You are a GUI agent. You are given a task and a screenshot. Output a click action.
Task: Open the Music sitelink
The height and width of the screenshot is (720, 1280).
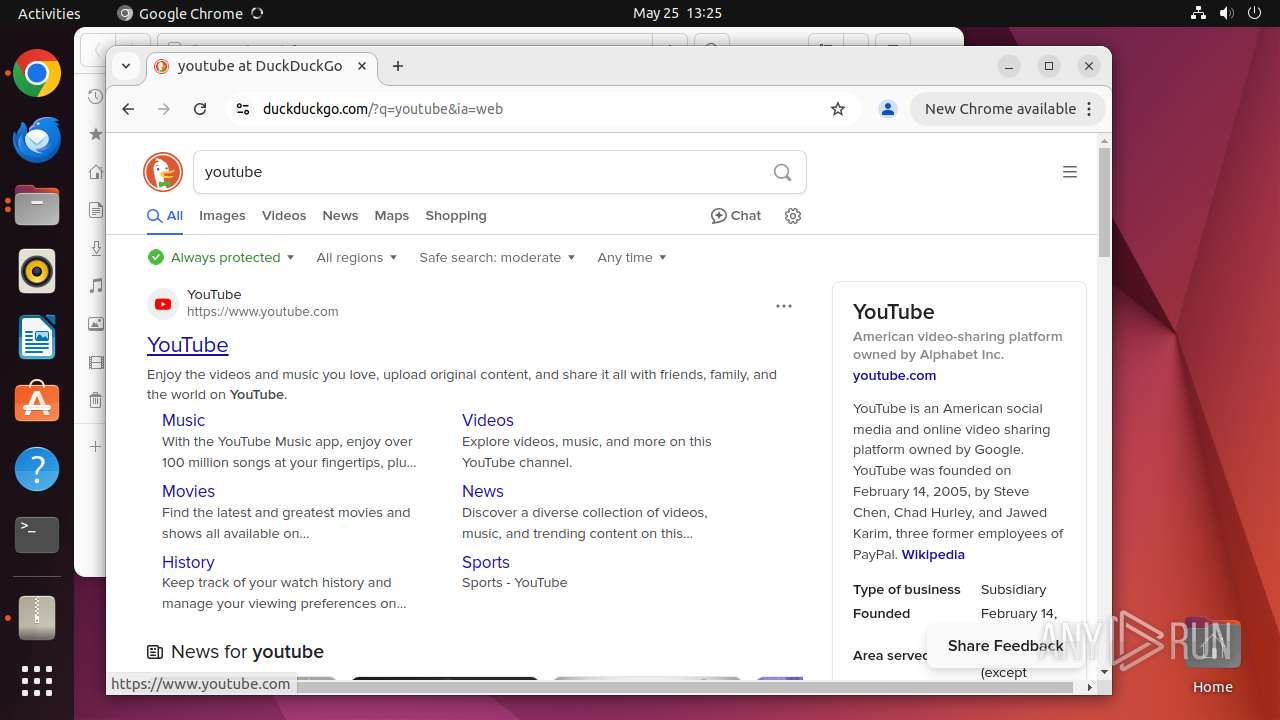pos(183,421)
